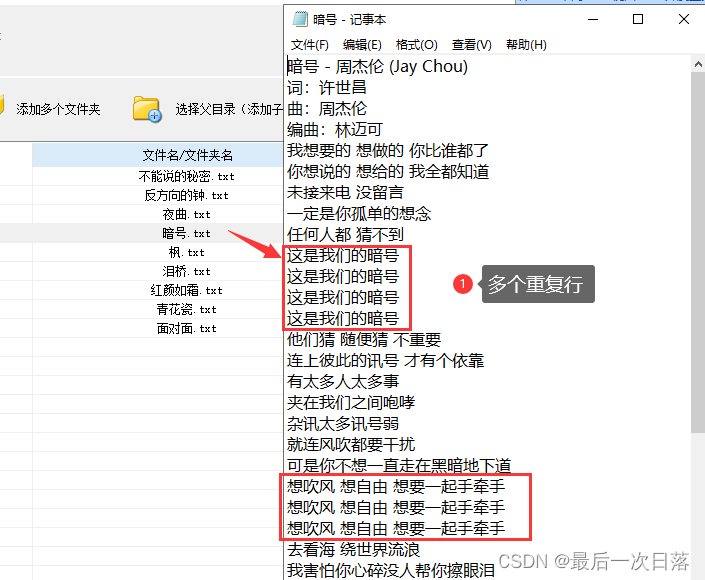Click the line 你想说的 想给的 我全都知道
Screen dimensions: 705x580
[388, 172]
